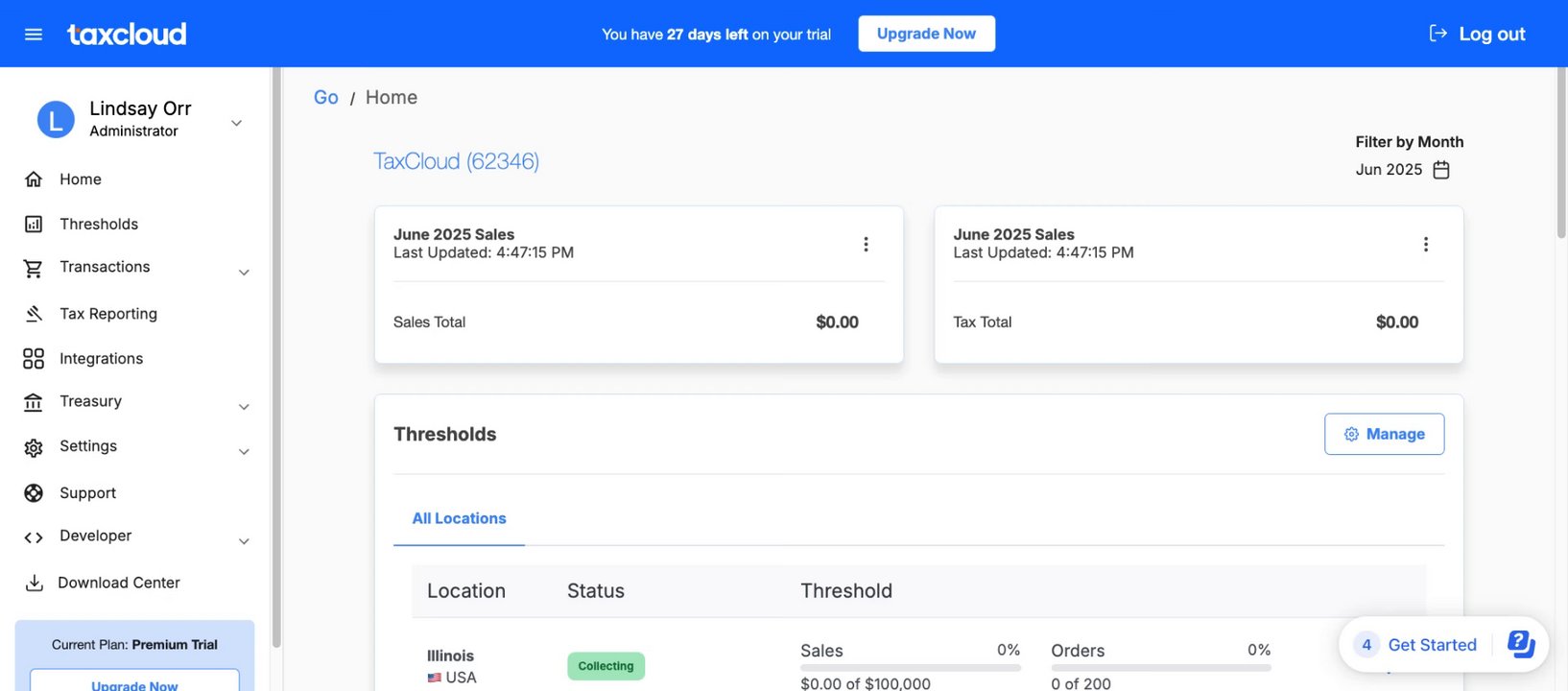This screenshot has height=691, width=1568.
Task: Click the Transactions cart icon
Action: 34,269
